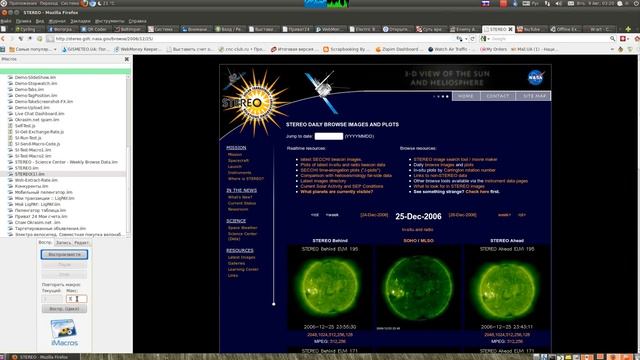This screenshot has height=360, width=640.
Task: Click the HOME nav button on the page
Action: [466, 96]
